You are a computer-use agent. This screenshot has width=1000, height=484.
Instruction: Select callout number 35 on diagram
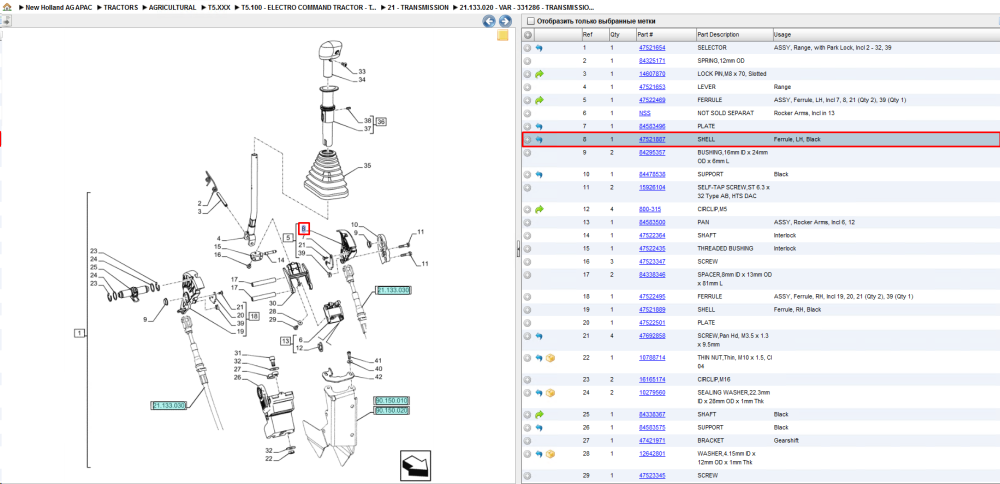point(367,166)
